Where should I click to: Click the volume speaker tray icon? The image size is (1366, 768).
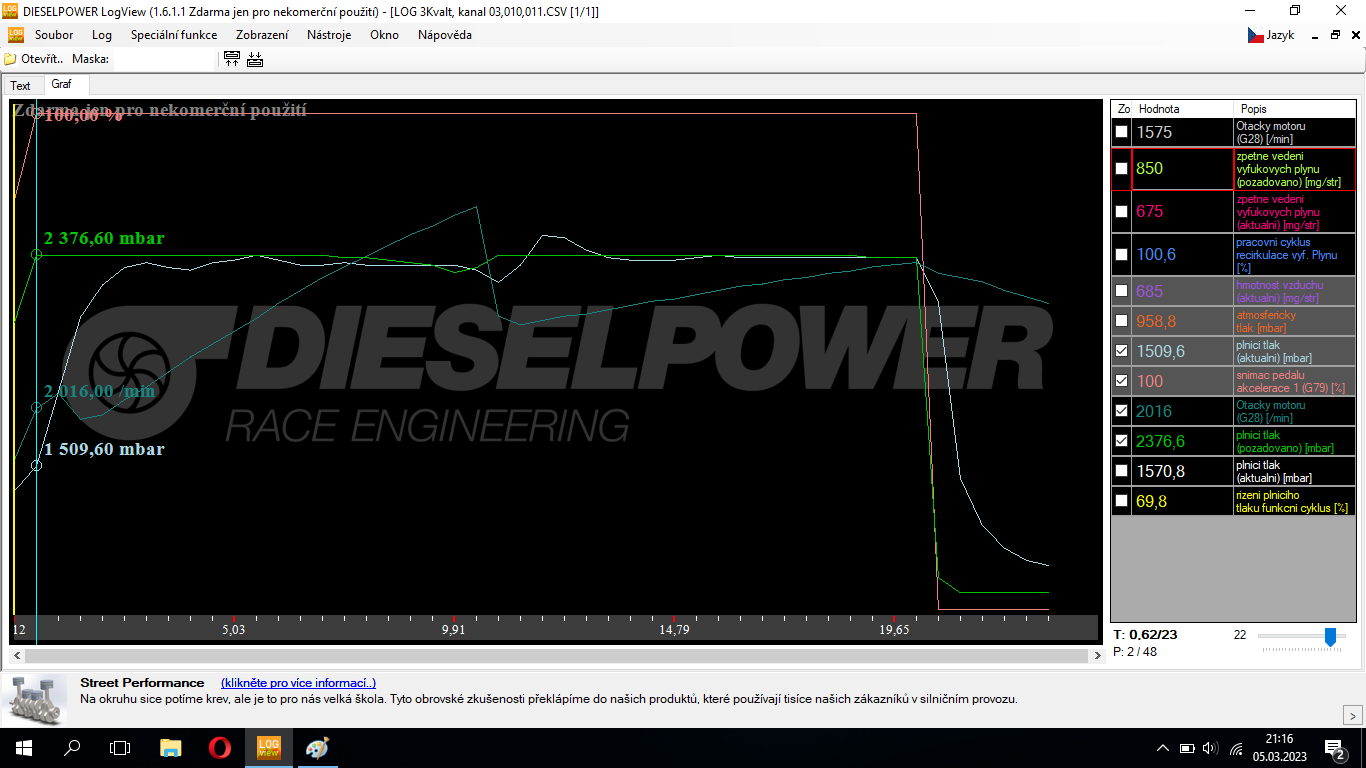point(1211,748)
